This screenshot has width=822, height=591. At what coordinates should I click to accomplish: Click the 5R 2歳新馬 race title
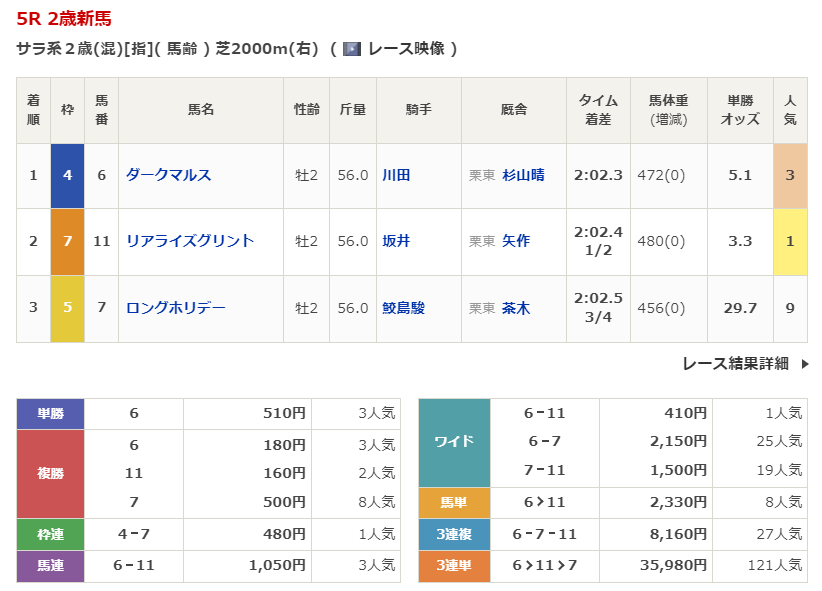coord(64,18)
